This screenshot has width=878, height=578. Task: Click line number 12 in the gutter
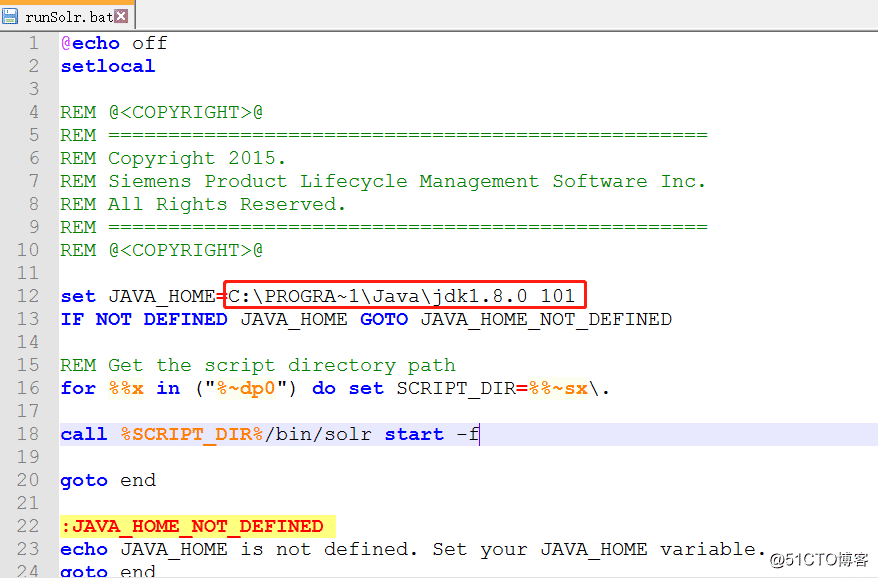28,296
